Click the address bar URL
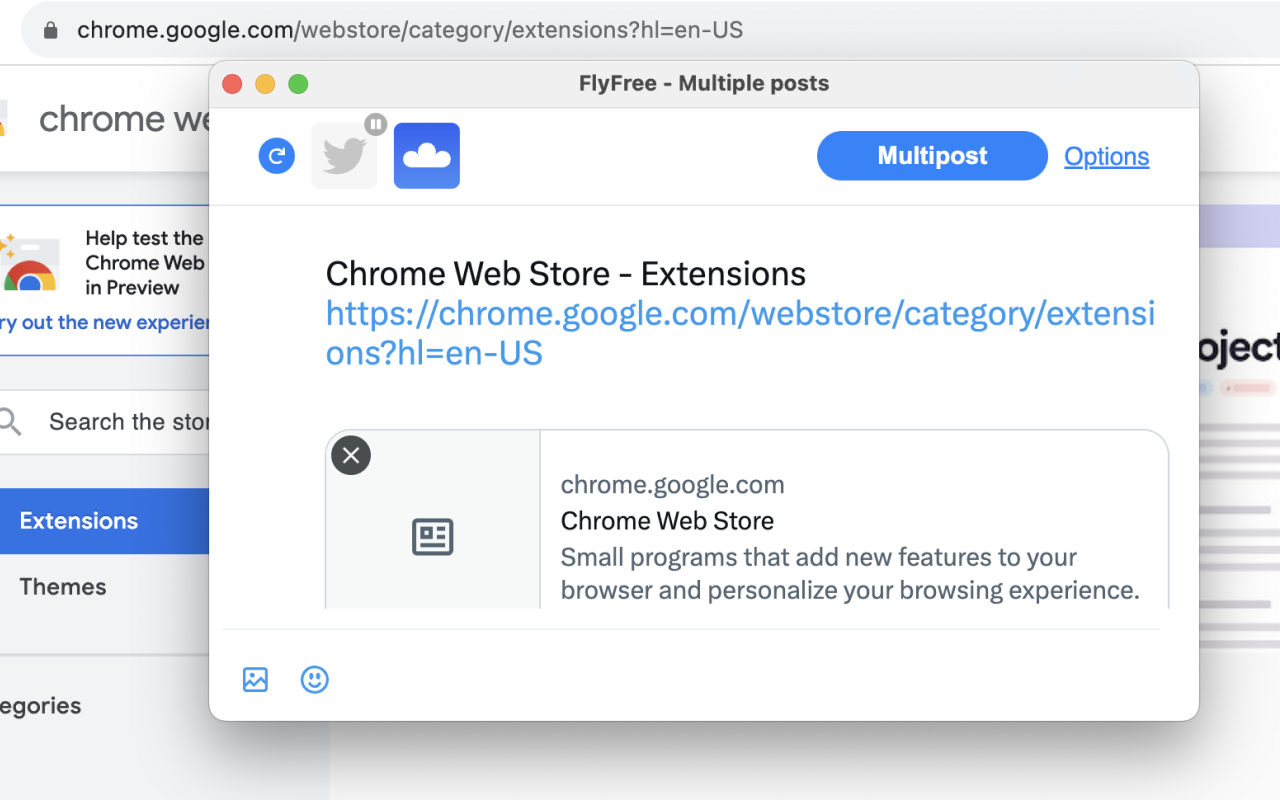Screen dimensions: 1280x800 click(410, 30)
